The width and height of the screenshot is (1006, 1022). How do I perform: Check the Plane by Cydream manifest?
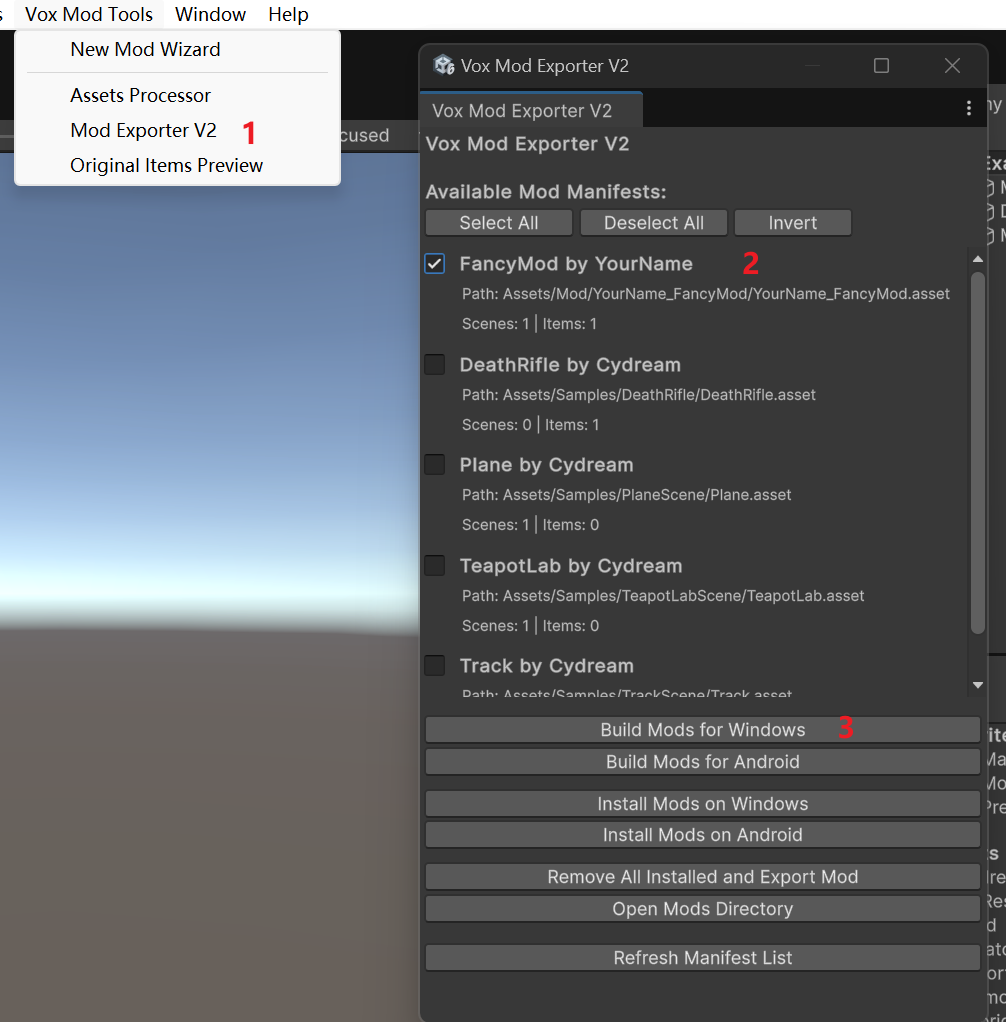(435, 465)
